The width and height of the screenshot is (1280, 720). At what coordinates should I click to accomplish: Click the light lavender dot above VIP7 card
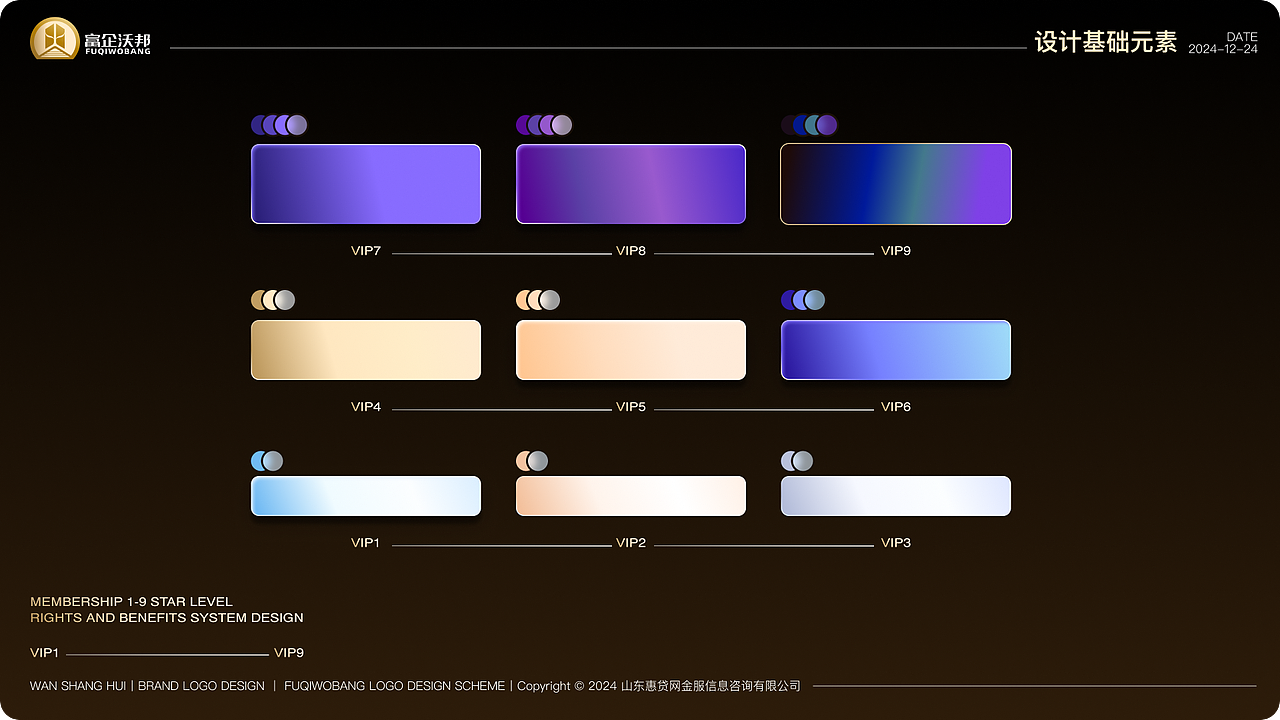(x=297, y=125)
